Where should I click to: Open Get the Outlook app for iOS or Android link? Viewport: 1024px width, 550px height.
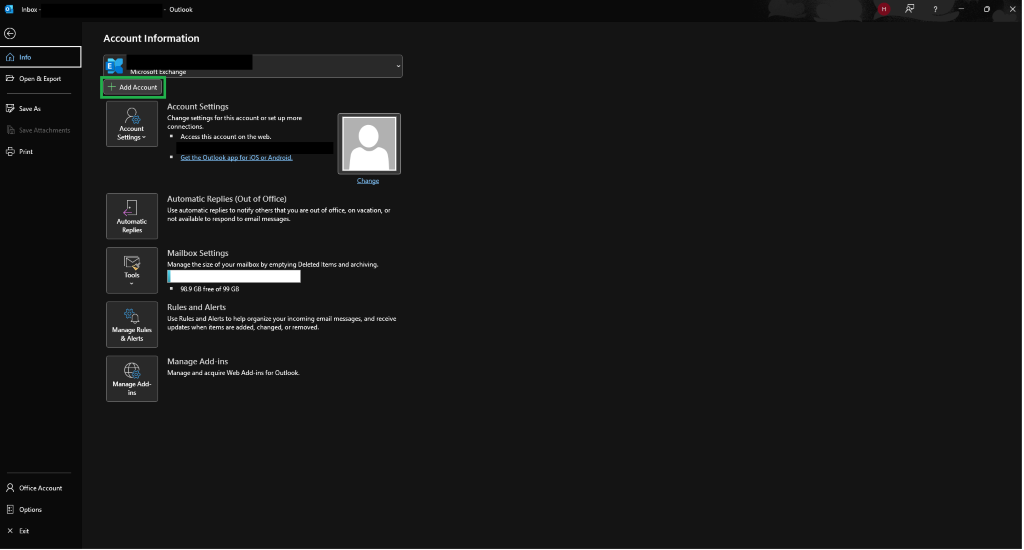[236, 157]
